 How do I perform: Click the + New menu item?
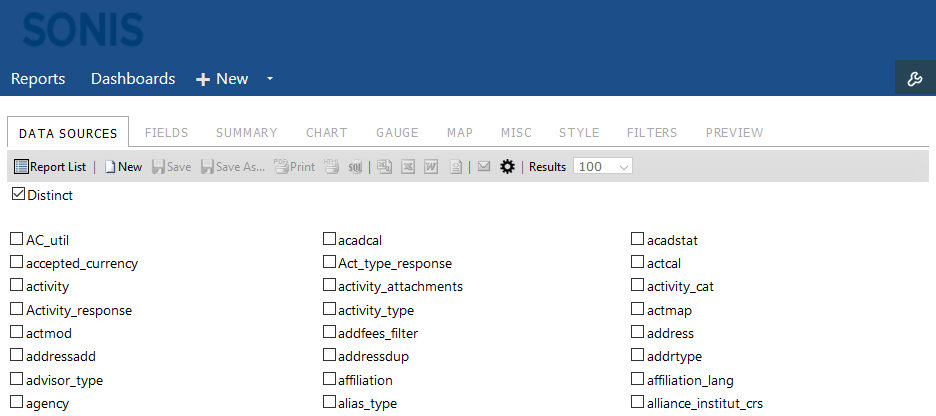[x=222, y=78]
